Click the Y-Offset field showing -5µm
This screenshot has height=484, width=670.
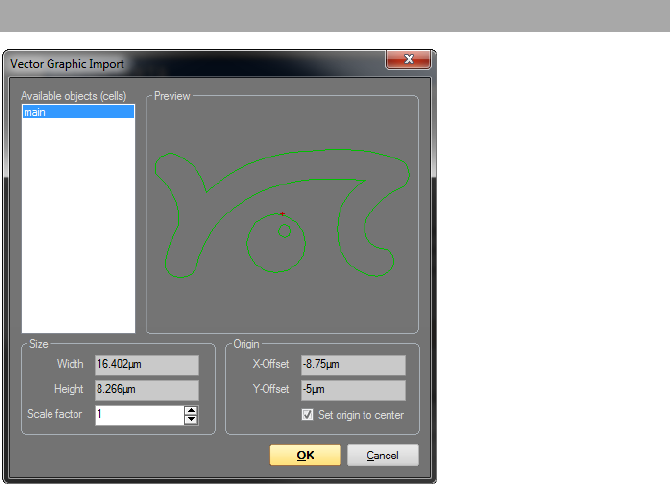353,390
